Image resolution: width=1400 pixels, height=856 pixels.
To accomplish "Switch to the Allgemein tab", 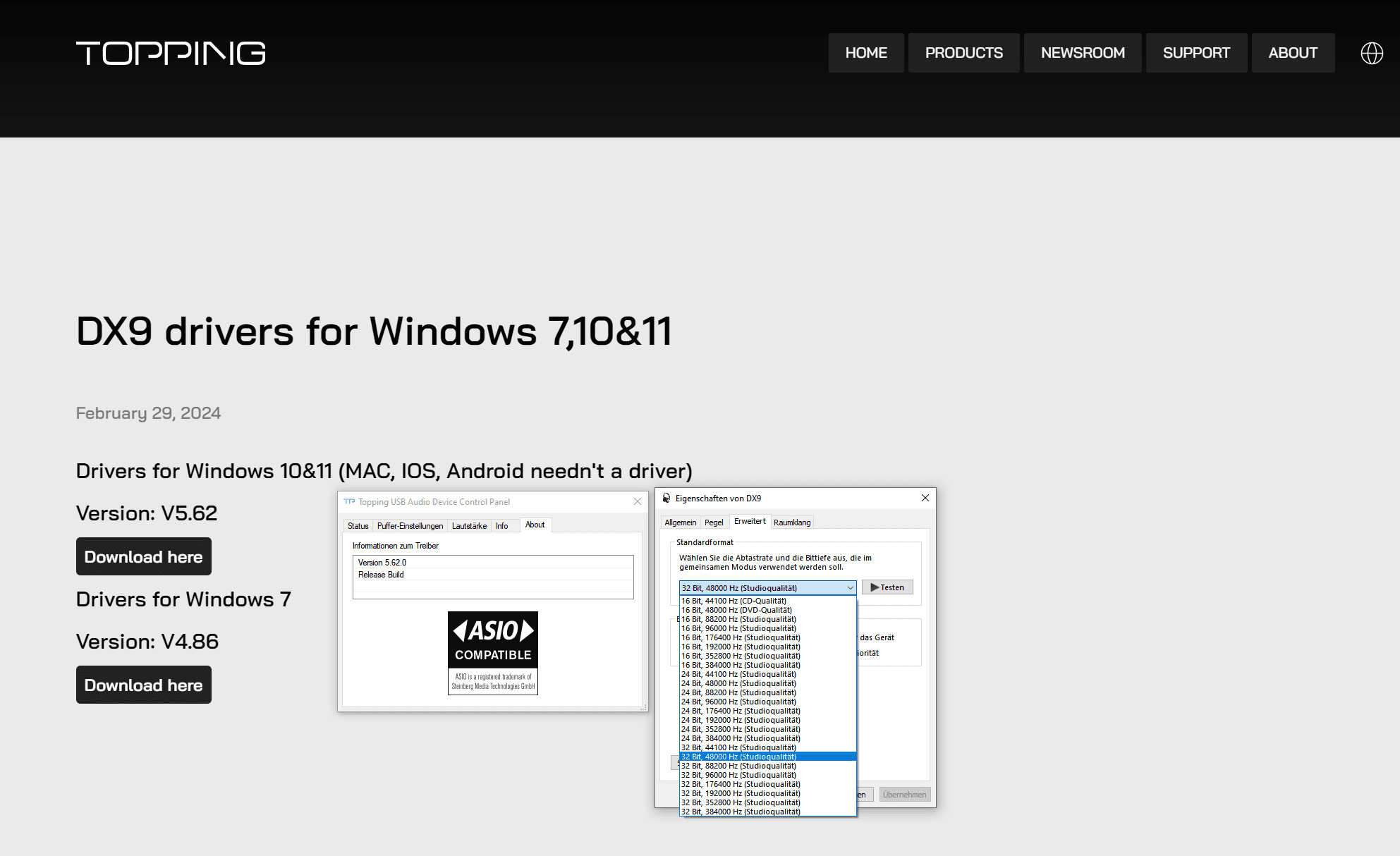I will [x=680, y=522].
